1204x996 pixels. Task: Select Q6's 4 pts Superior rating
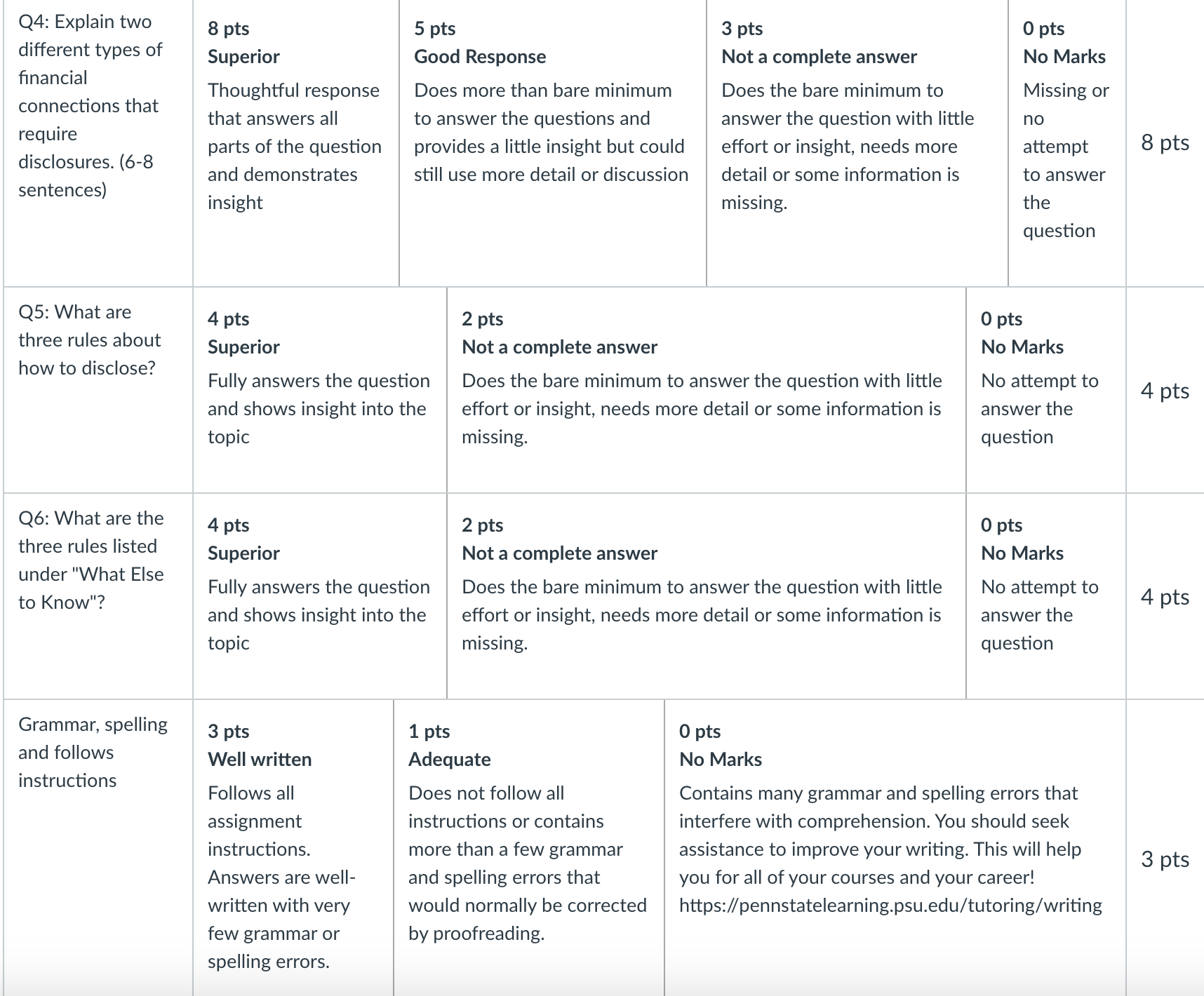click(320, 596)
